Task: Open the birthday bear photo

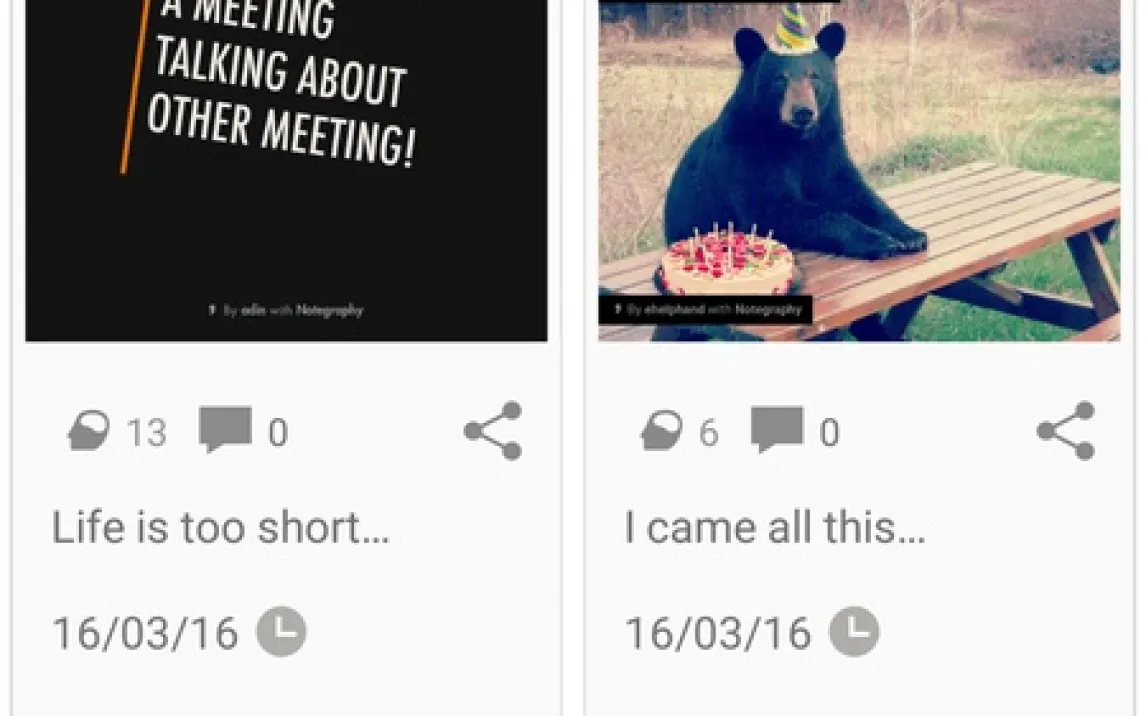Action: point(860,170)
